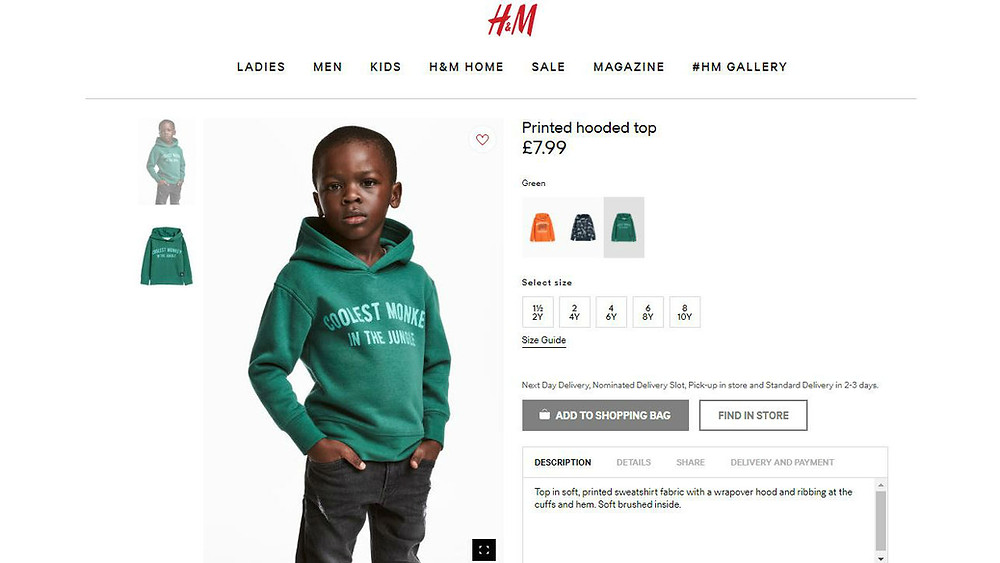The image size is (1000, 563).
Task: Open fullscreen image view icon
Action: [x=483, y=550]
